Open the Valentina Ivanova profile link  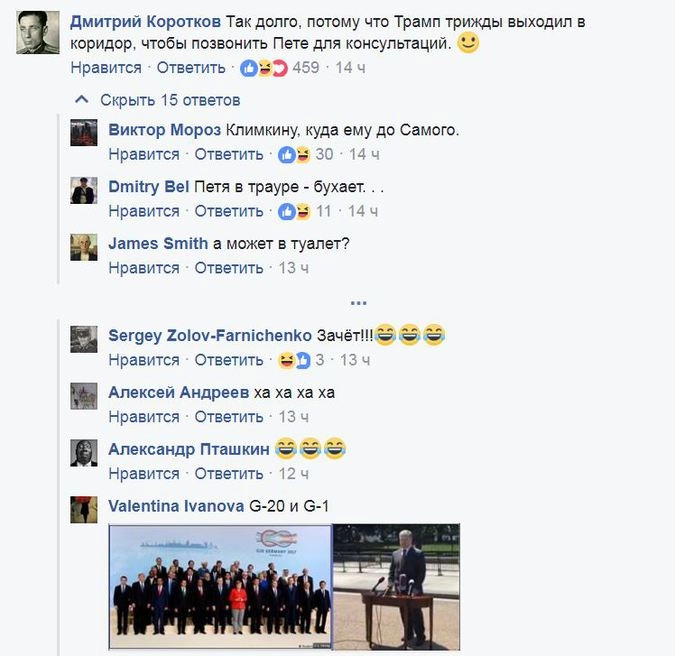[x=176, y=506]
